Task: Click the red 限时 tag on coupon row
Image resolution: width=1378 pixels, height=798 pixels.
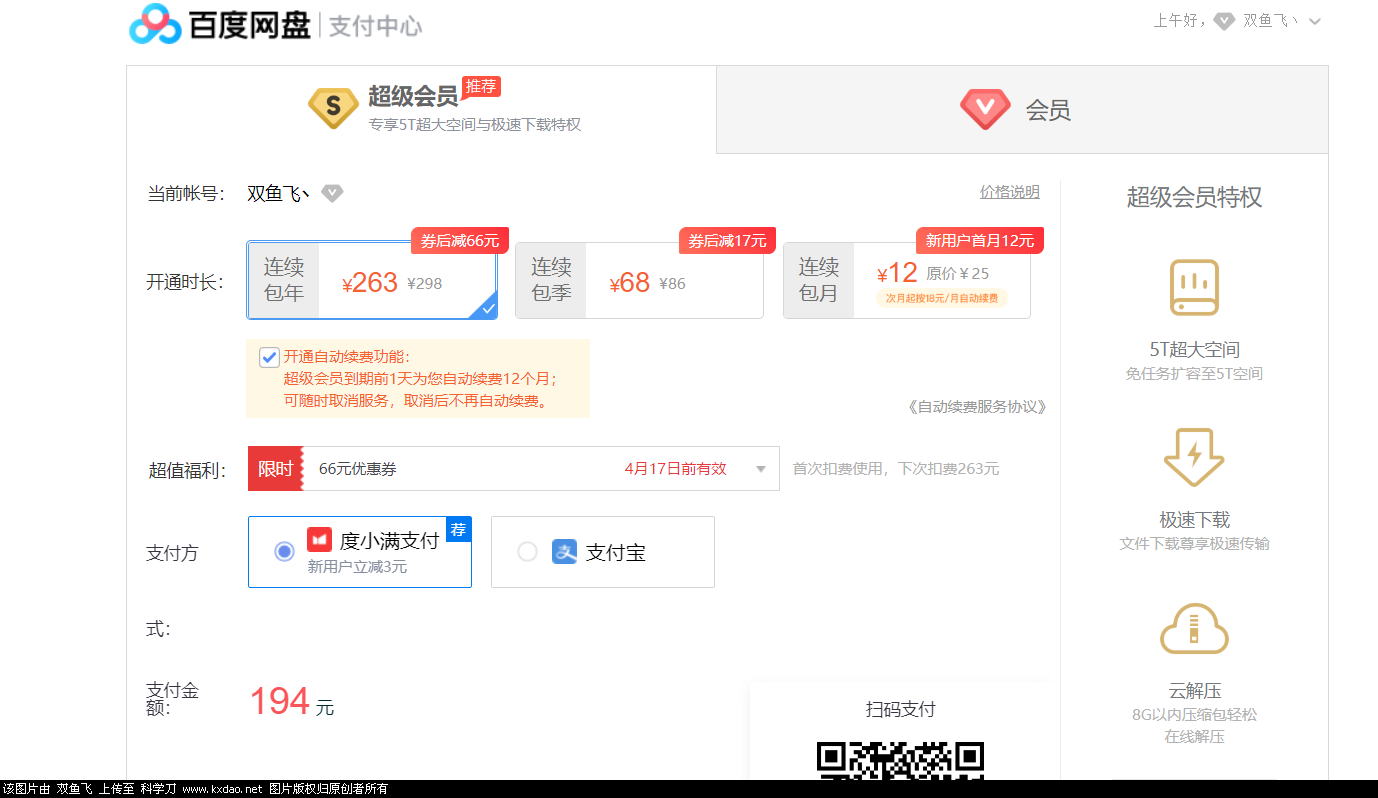Action: click(x=275, y=469)
